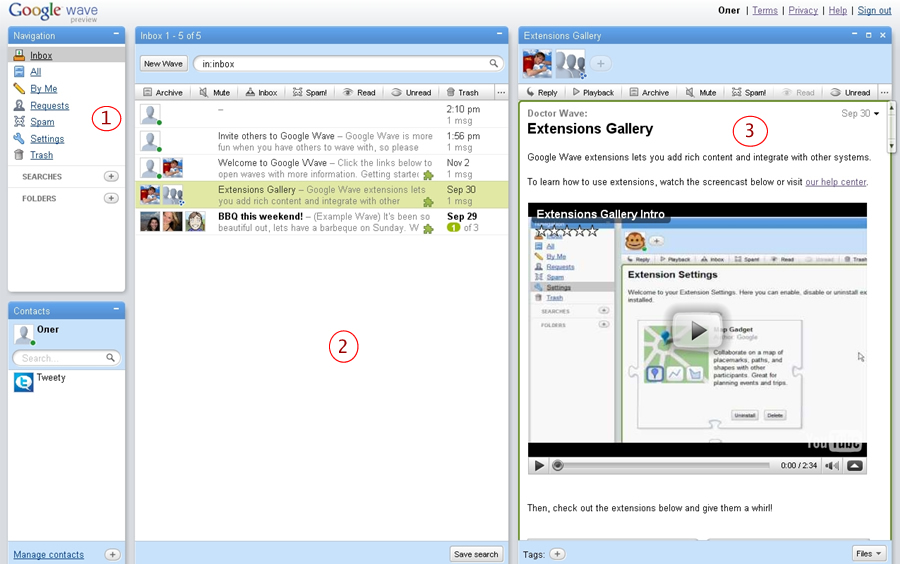
Task: Add a new saved search with plus
Action: (111, 176)
